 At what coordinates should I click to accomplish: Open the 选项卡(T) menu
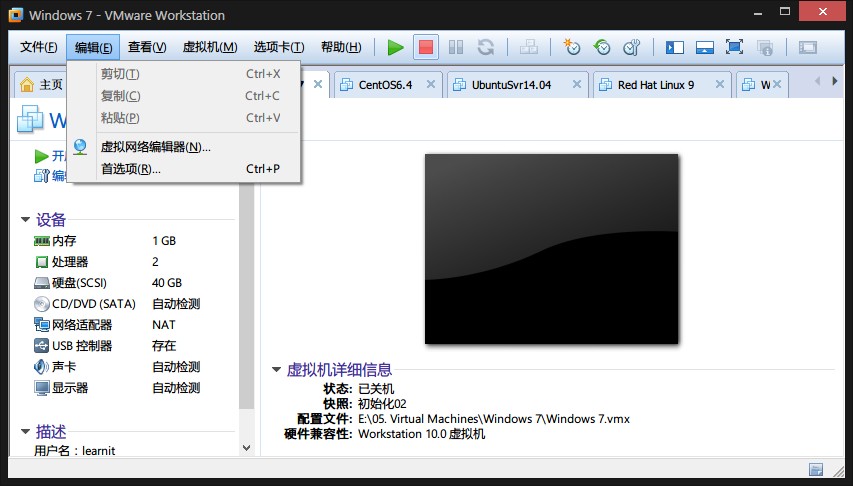(279, 47)
